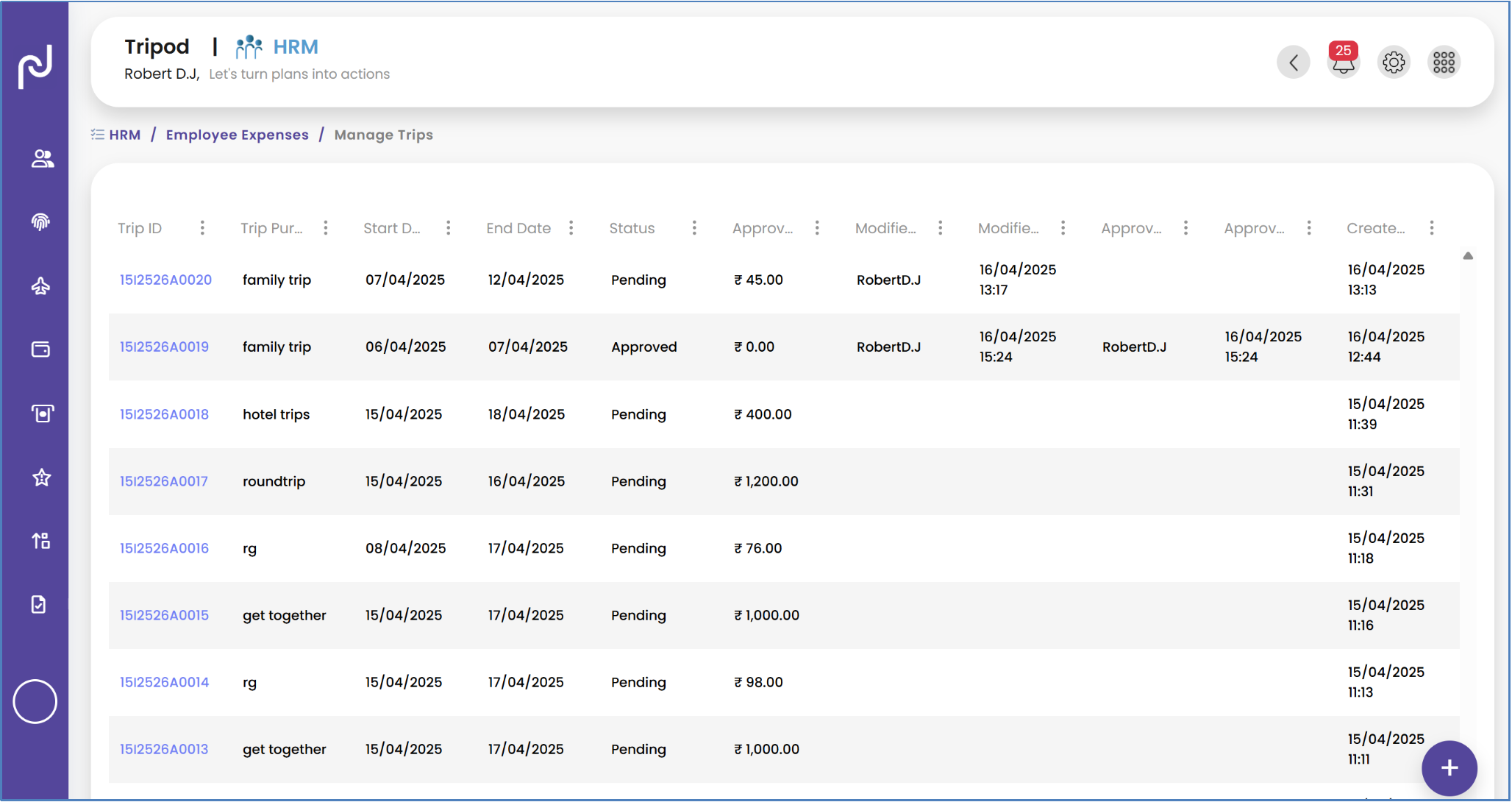Select roundtrip purpose cell
Screen dimensions: 1512x802
274,481
